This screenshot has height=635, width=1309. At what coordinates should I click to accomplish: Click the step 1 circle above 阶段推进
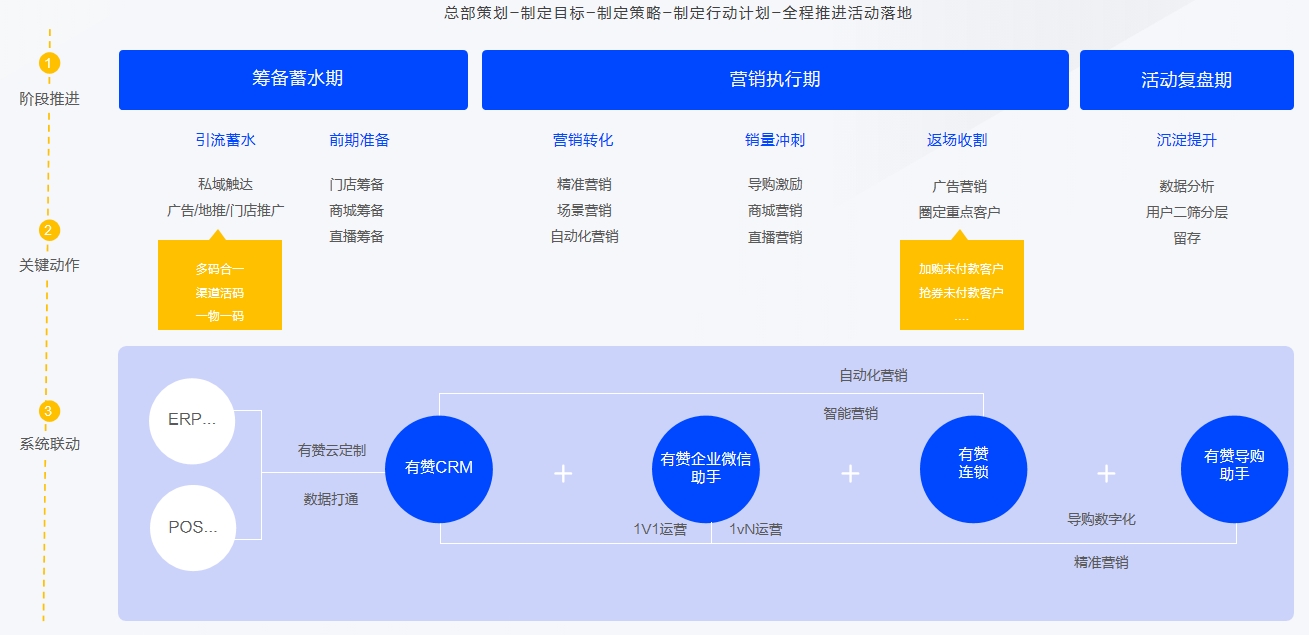pos(49,63)
